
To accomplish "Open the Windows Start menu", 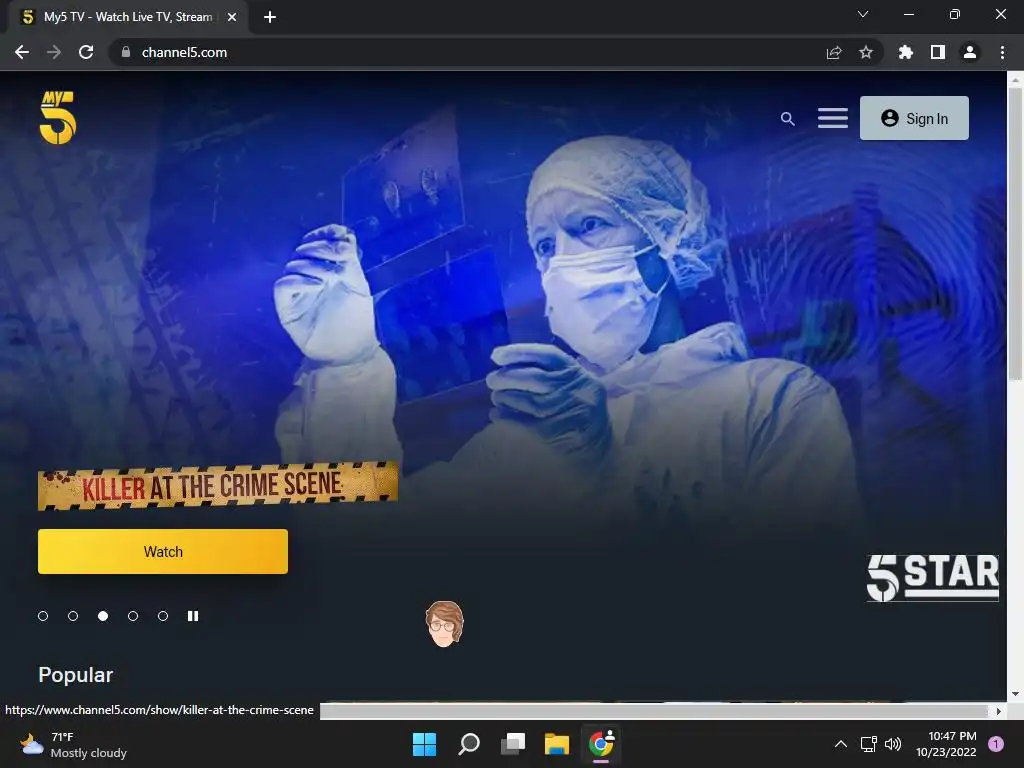I will pyautogui.click(x=424, y=744).
